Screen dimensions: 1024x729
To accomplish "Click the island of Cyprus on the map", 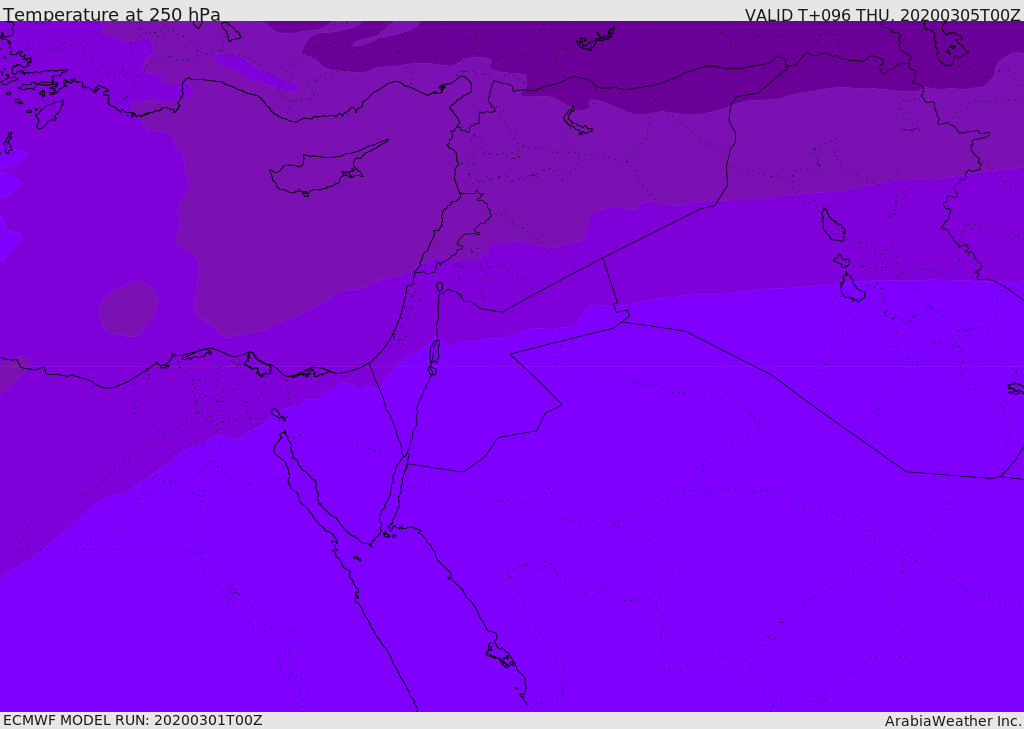I will point(327,170).
